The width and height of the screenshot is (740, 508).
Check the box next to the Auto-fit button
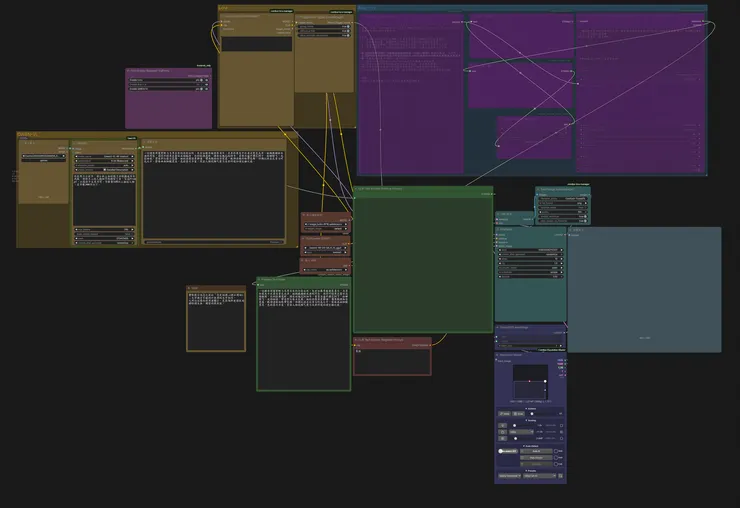[556, 451]
